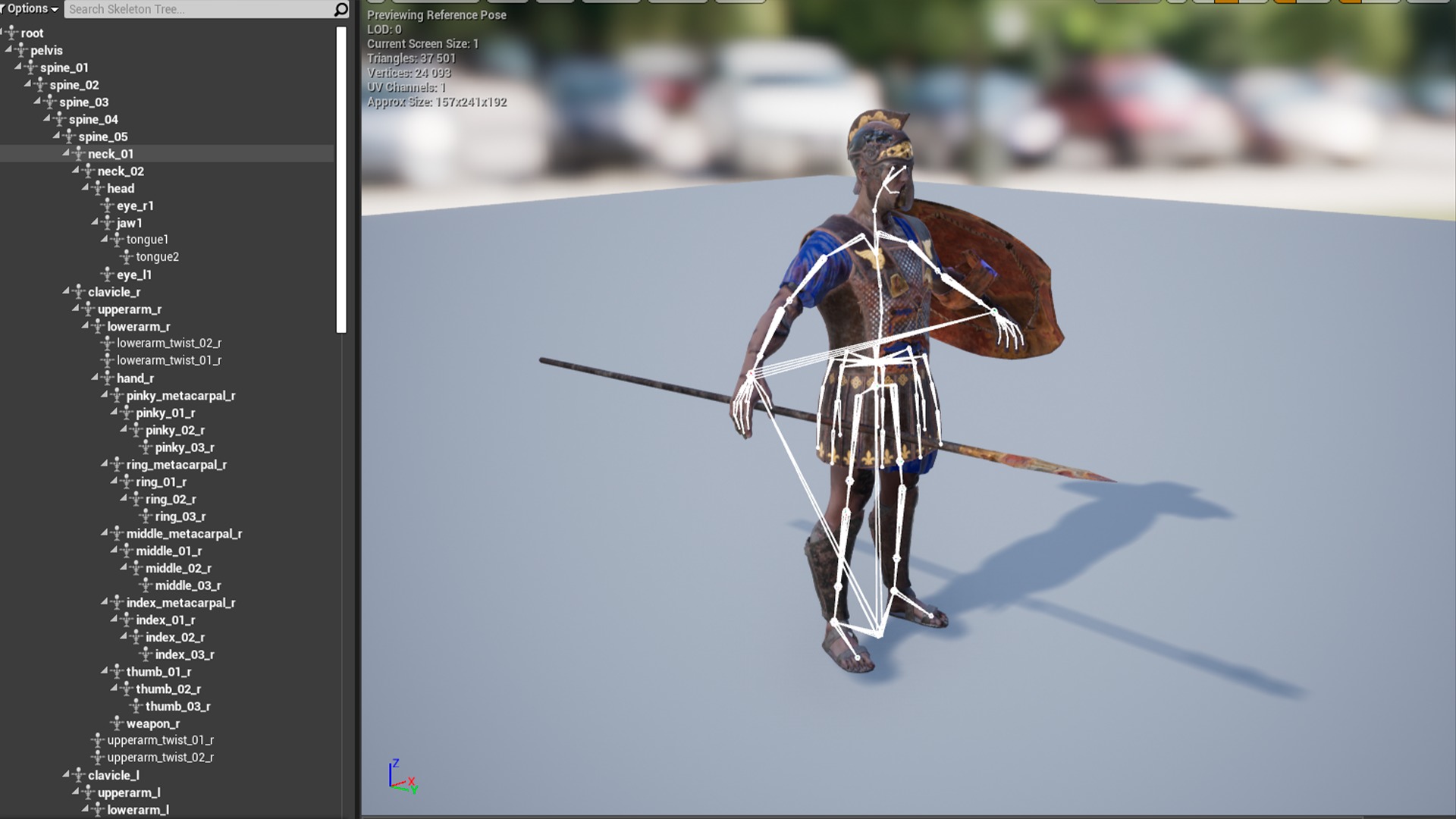Select the thumb_02_r bone label
Image resolution: width=1456 pixels, height=819 pixels.
168,689
